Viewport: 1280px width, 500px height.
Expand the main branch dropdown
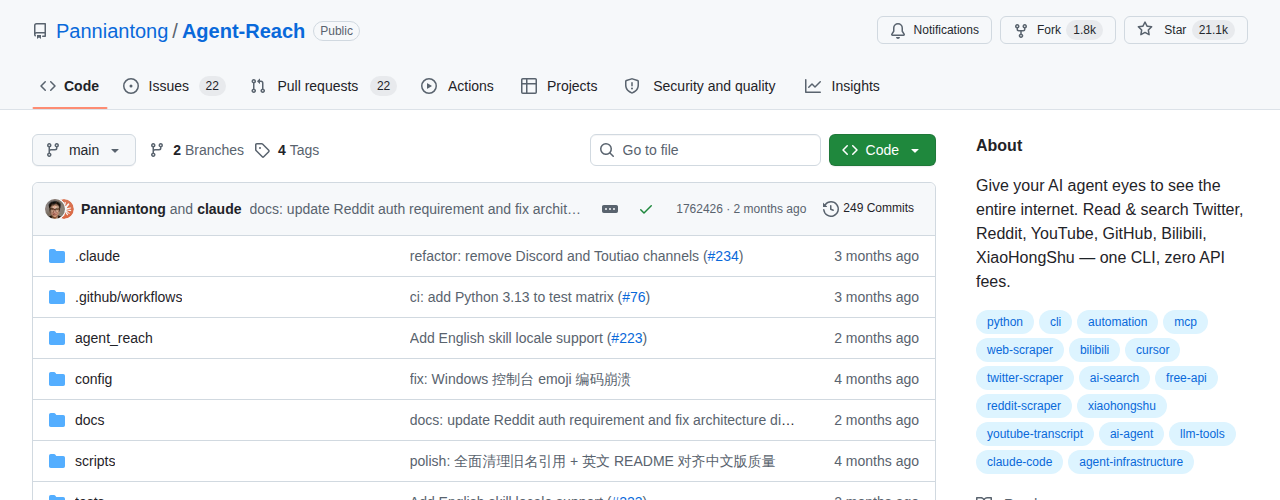point(83,150)
